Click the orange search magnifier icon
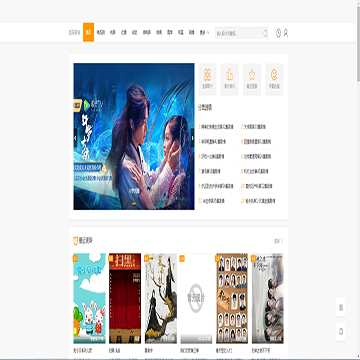 265,33
